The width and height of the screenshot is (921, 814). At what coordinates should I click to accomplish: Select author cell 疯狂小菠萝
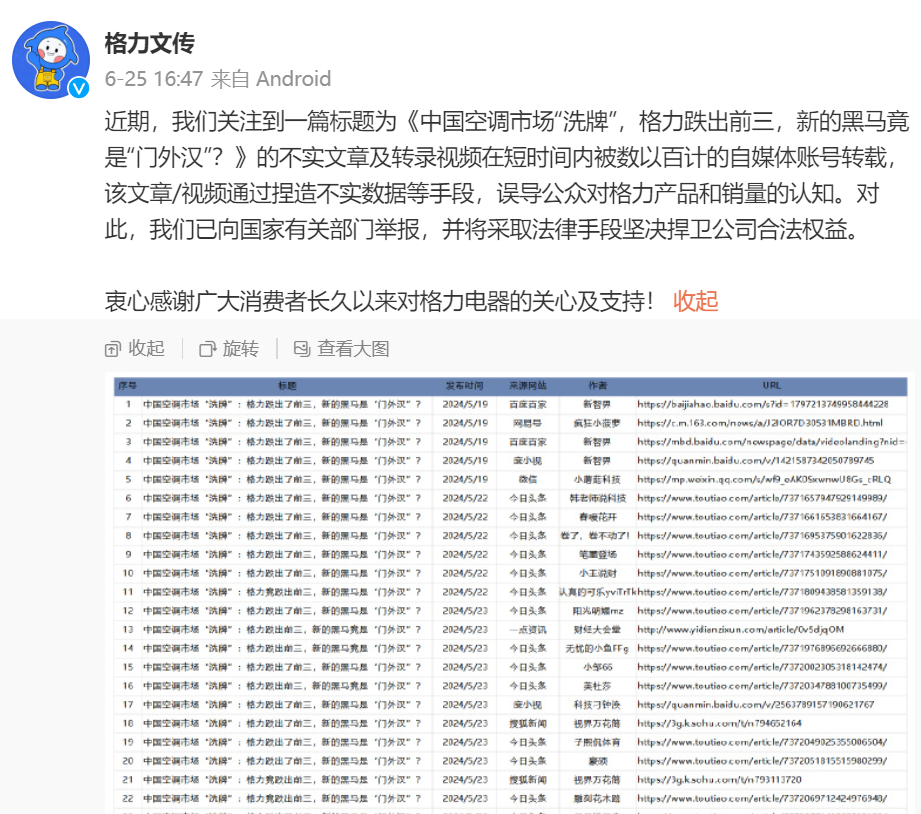coord(597,423)
